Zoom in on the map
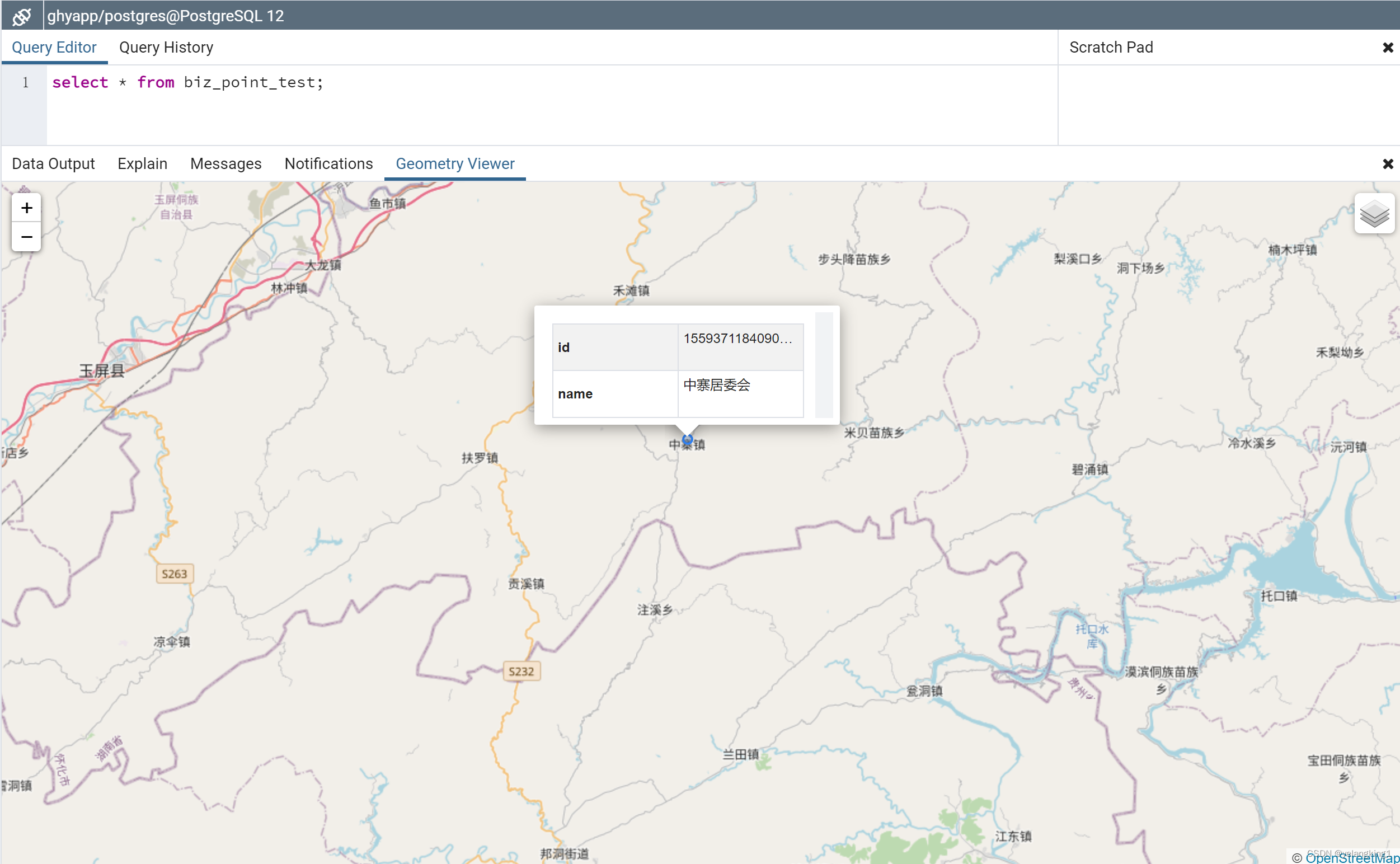Screen dimensions: 1400x864 [x=26, y=208]
